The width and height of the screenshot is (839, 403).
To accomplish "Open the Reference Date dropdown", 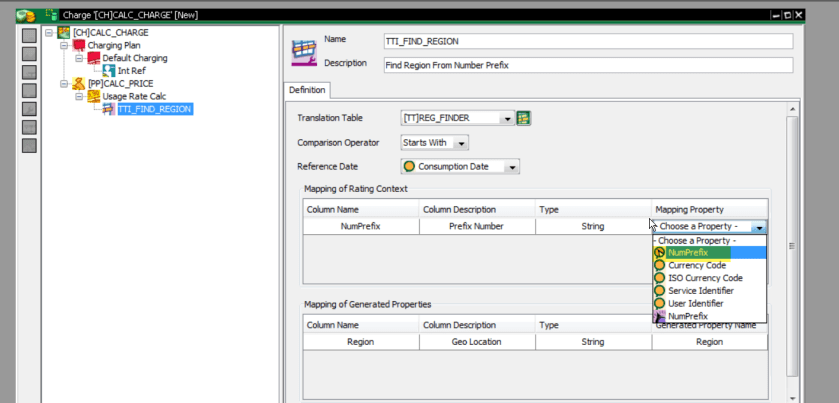I will pos(513,167).
